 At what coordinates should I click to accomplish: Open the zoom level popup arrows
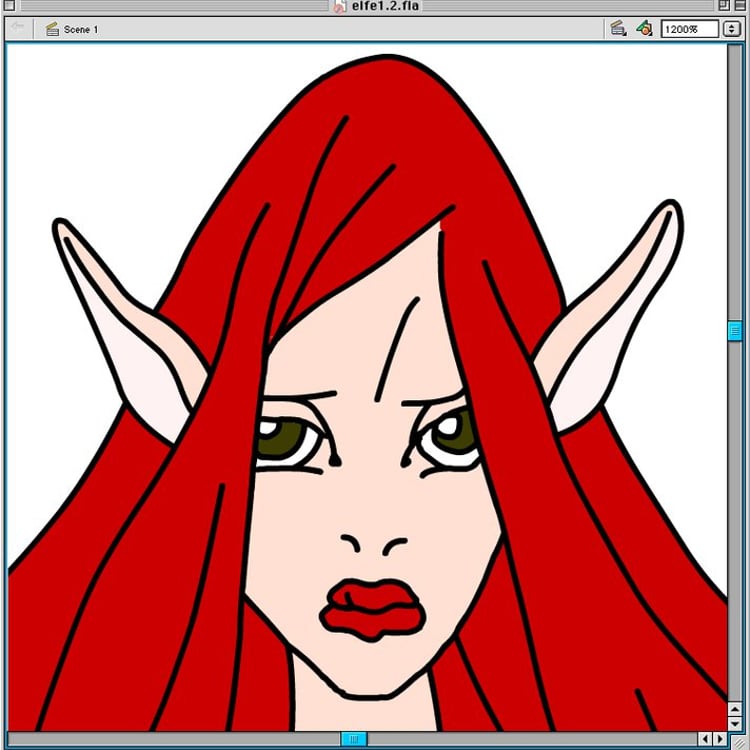click(731, 29)
